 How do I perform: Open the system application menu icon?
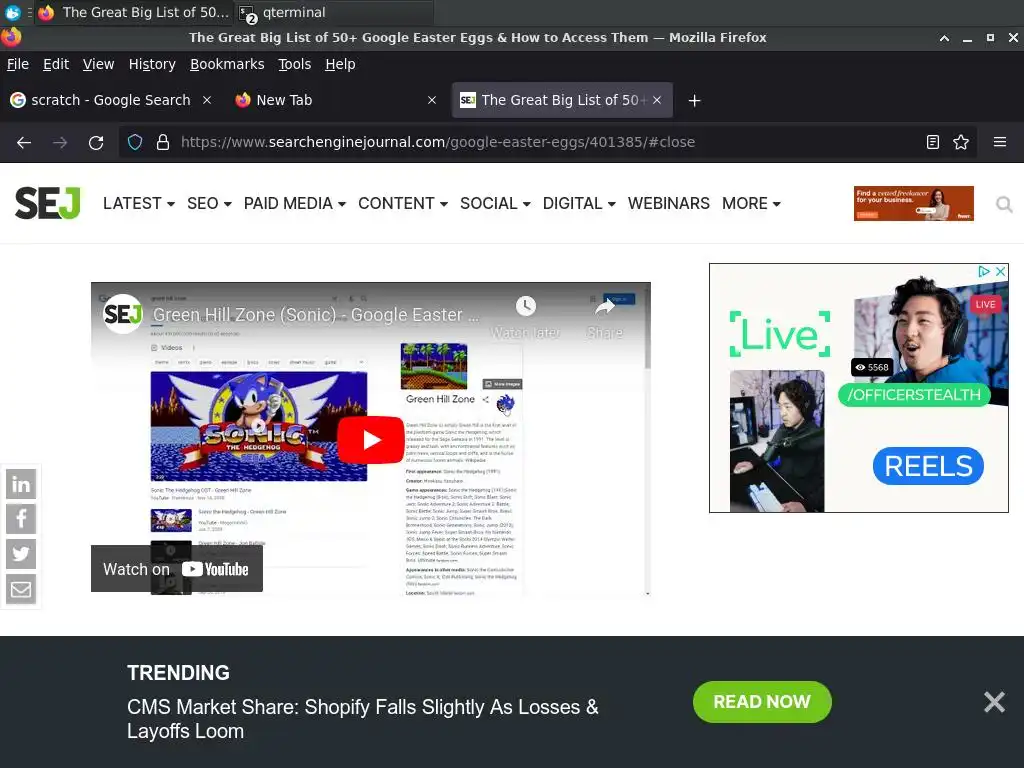pyautogui.click(x=12, y=12)
